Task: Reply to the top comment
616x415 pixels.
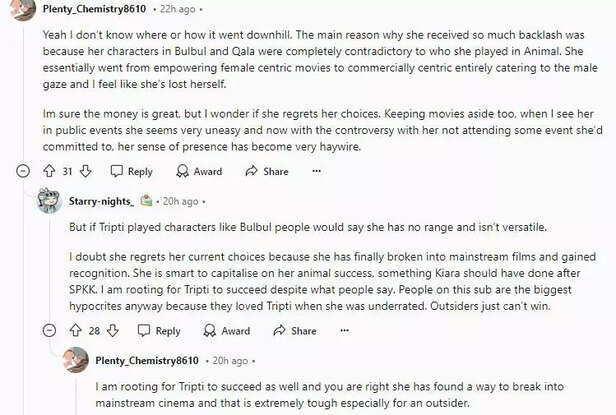Action: pyautogui.click(x=130, y=171)
